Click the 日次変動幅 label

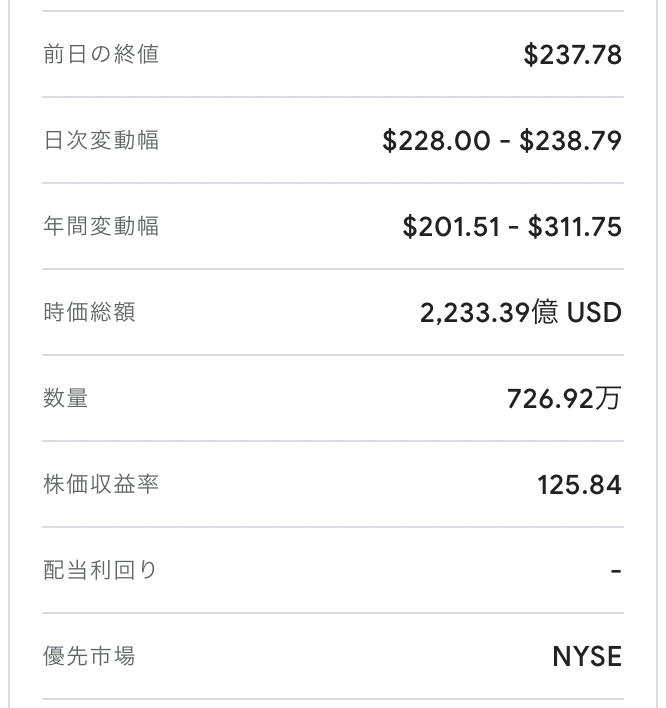click(101, 140)
